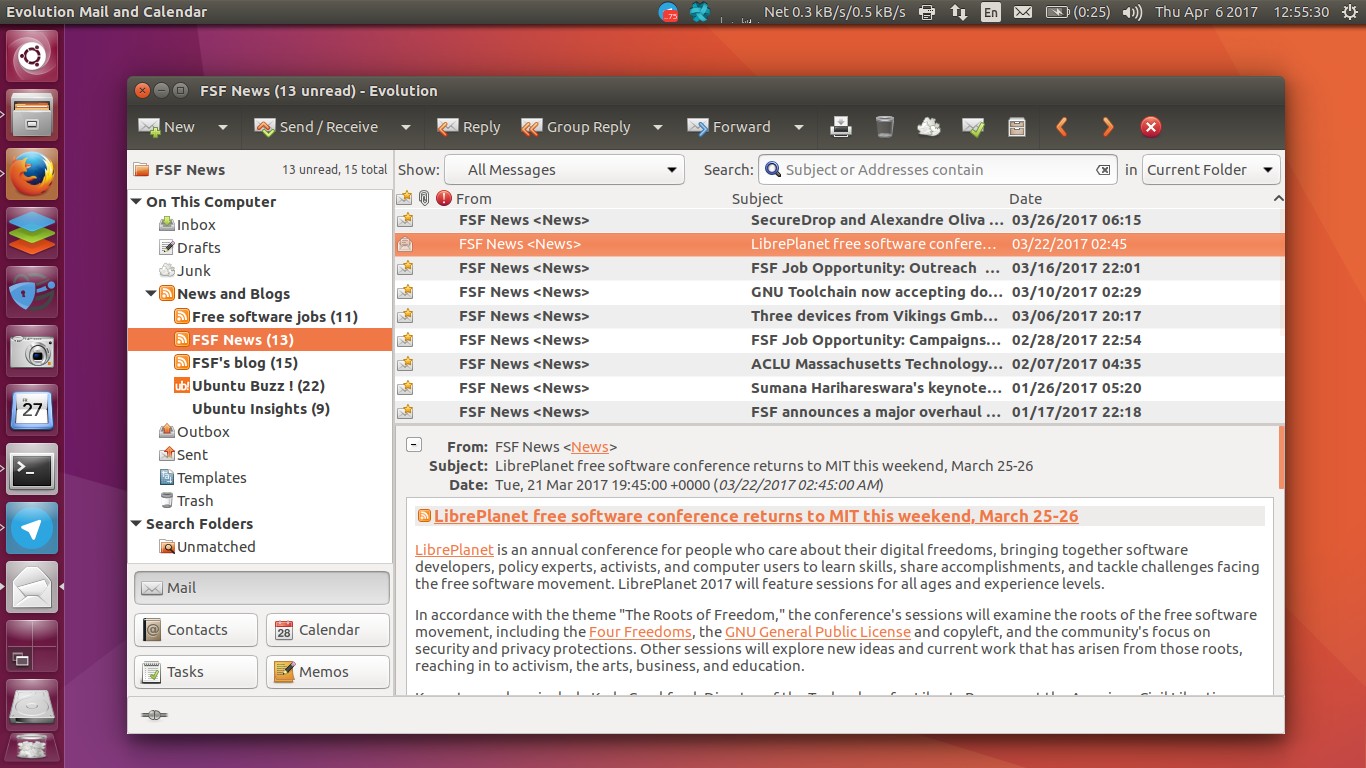Click the New message button

coord(167,127)
